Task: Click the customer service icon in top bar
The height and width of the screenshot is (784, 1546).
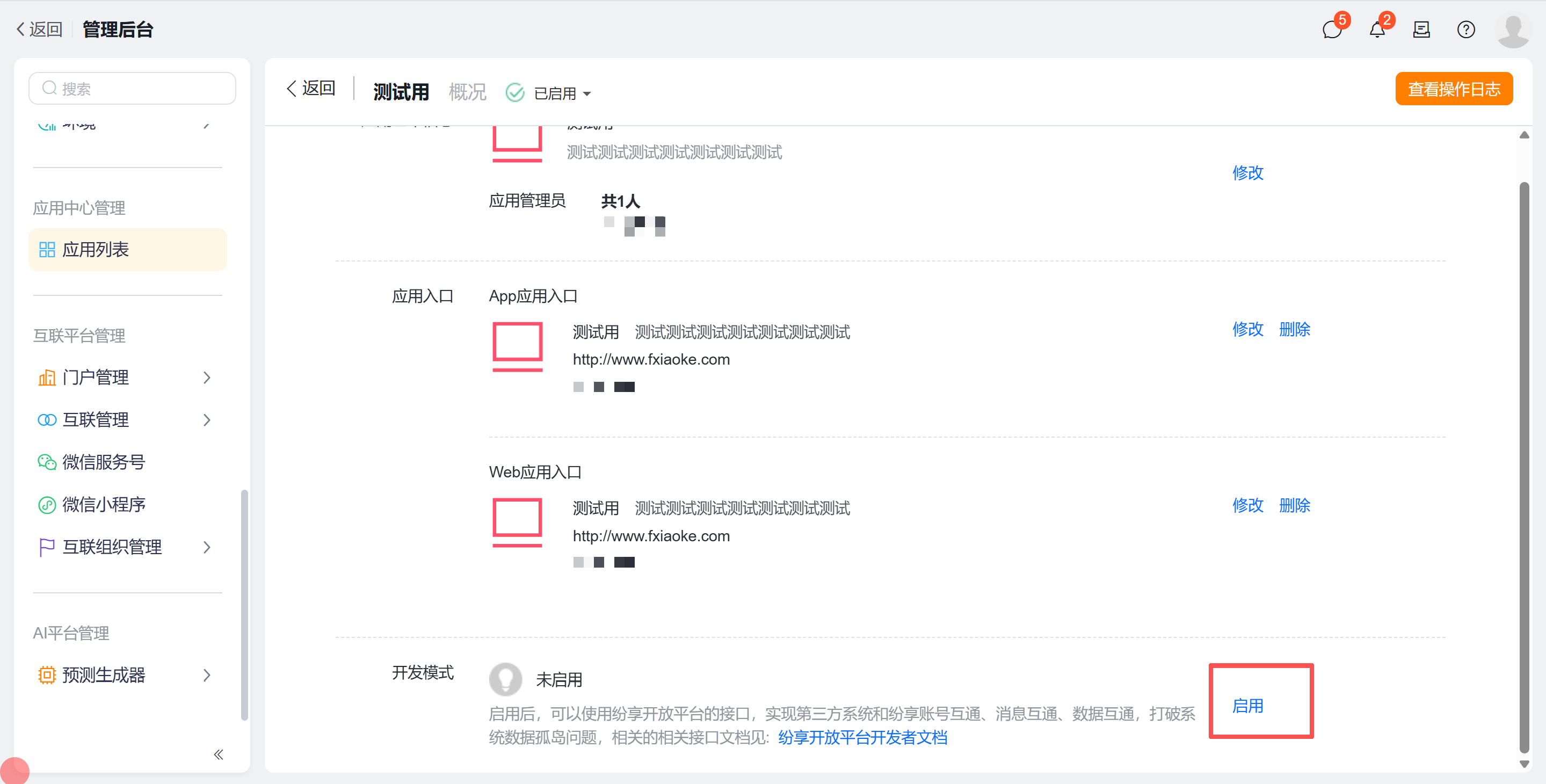Action: click(1421, 30)
